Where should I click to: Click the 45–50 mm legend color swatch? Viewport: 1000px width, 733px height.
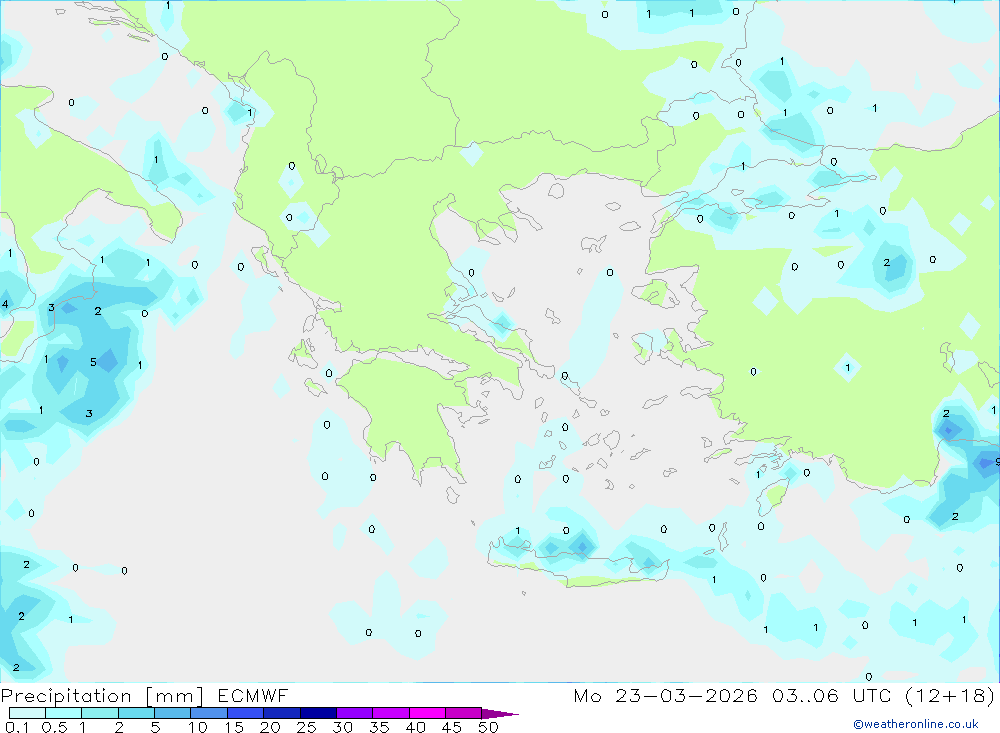coord(464,713)
